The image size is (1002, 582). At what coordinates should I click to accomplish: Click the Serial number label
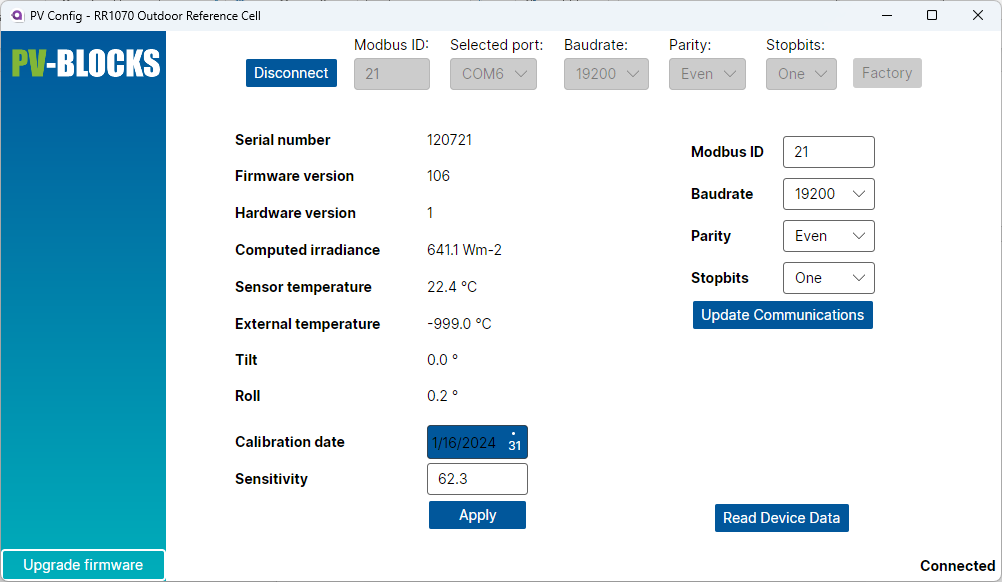(x=282, y=140)
